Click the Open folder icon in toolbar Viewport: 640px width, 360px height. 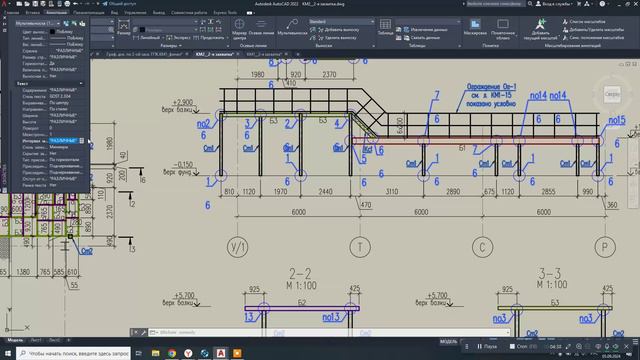tap(27, 4)
